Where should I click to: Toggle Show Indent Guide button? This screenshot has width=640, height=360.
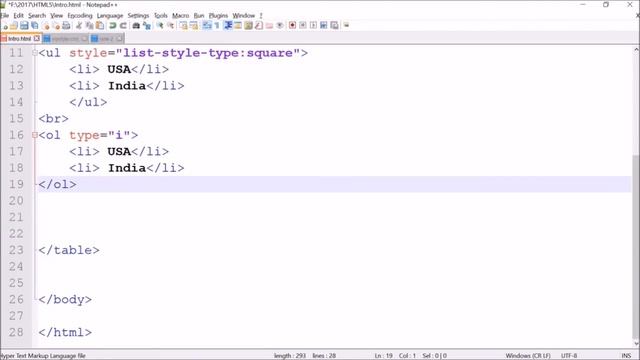point(228,25)
